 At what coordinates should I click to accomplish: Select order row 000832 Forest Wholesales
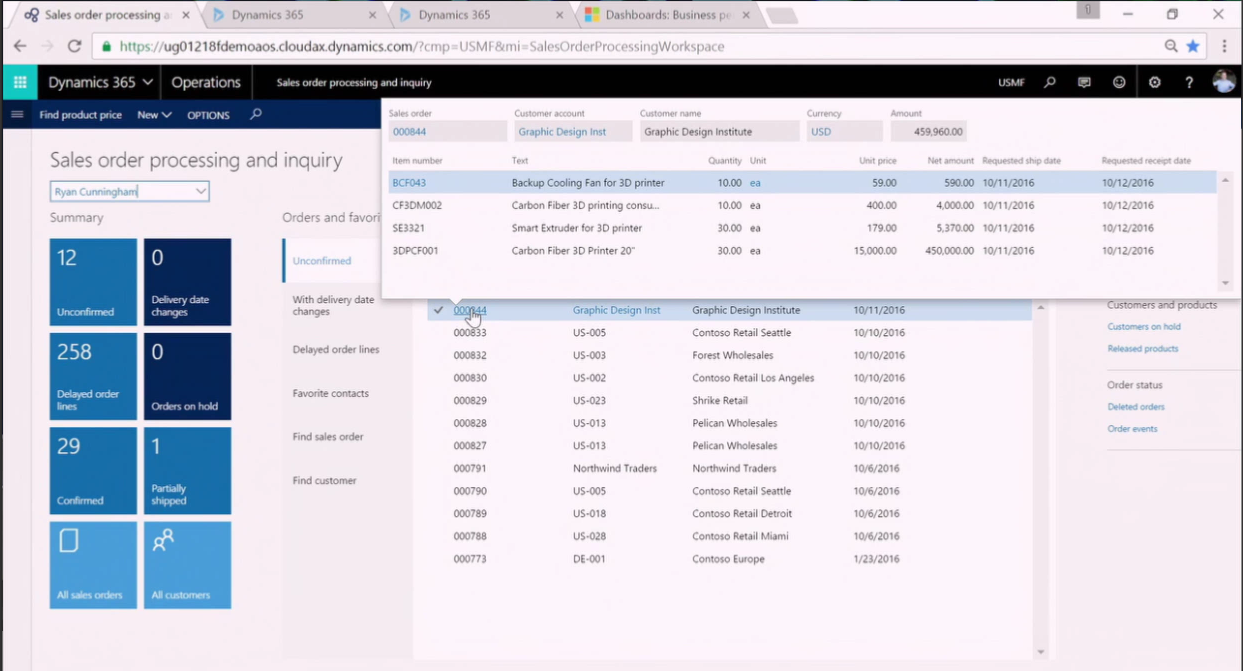point(731,355)
